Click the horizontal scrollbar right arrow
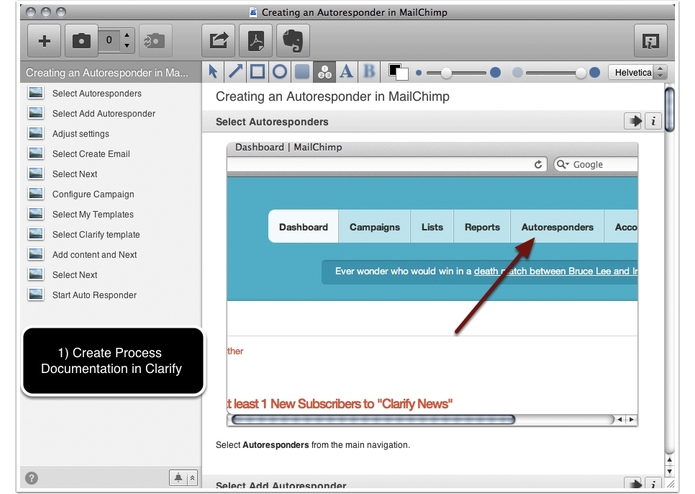 tap(632, 419)
